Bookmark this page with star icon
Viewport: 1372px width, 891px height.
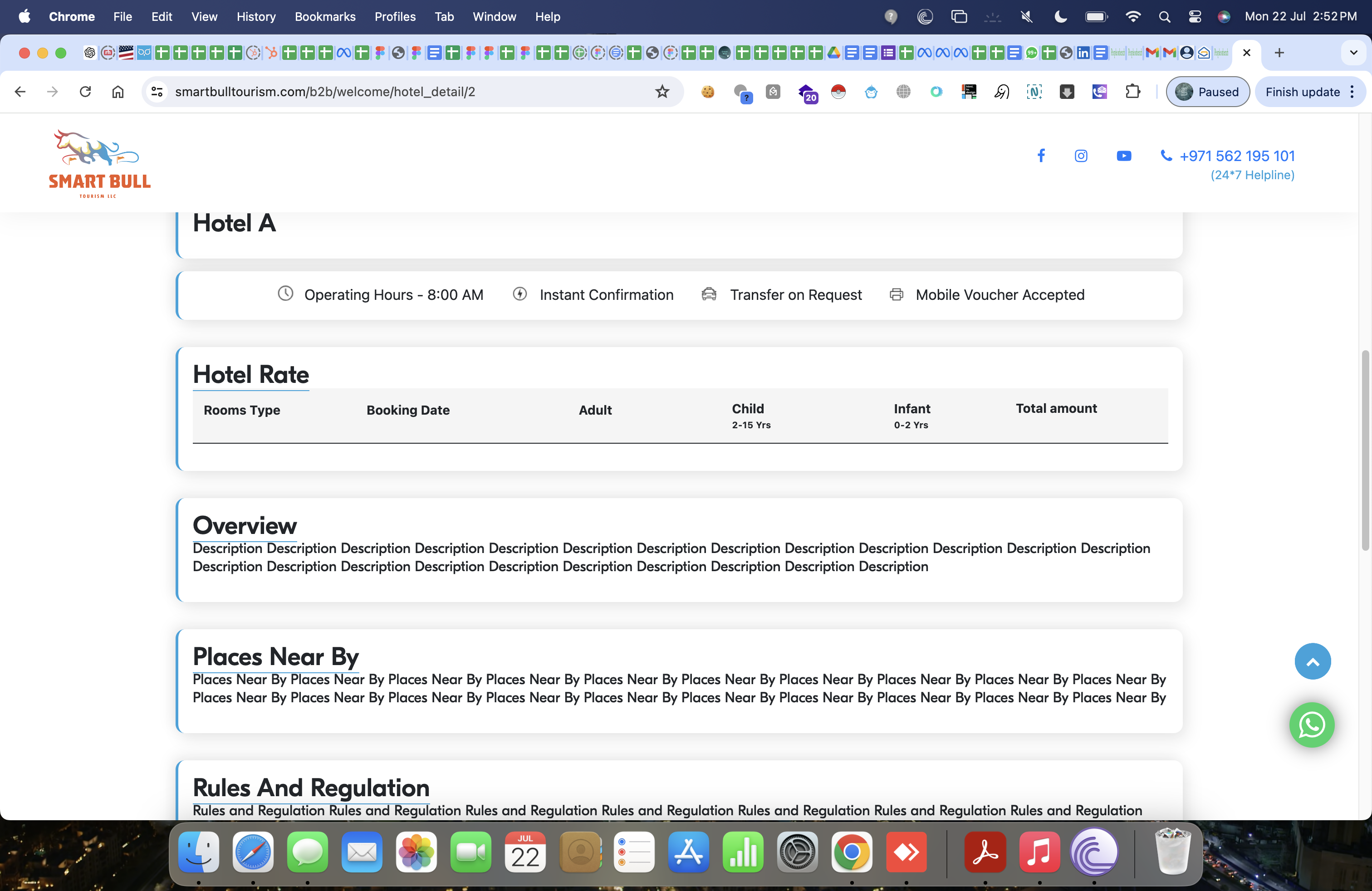click(662, 92)
